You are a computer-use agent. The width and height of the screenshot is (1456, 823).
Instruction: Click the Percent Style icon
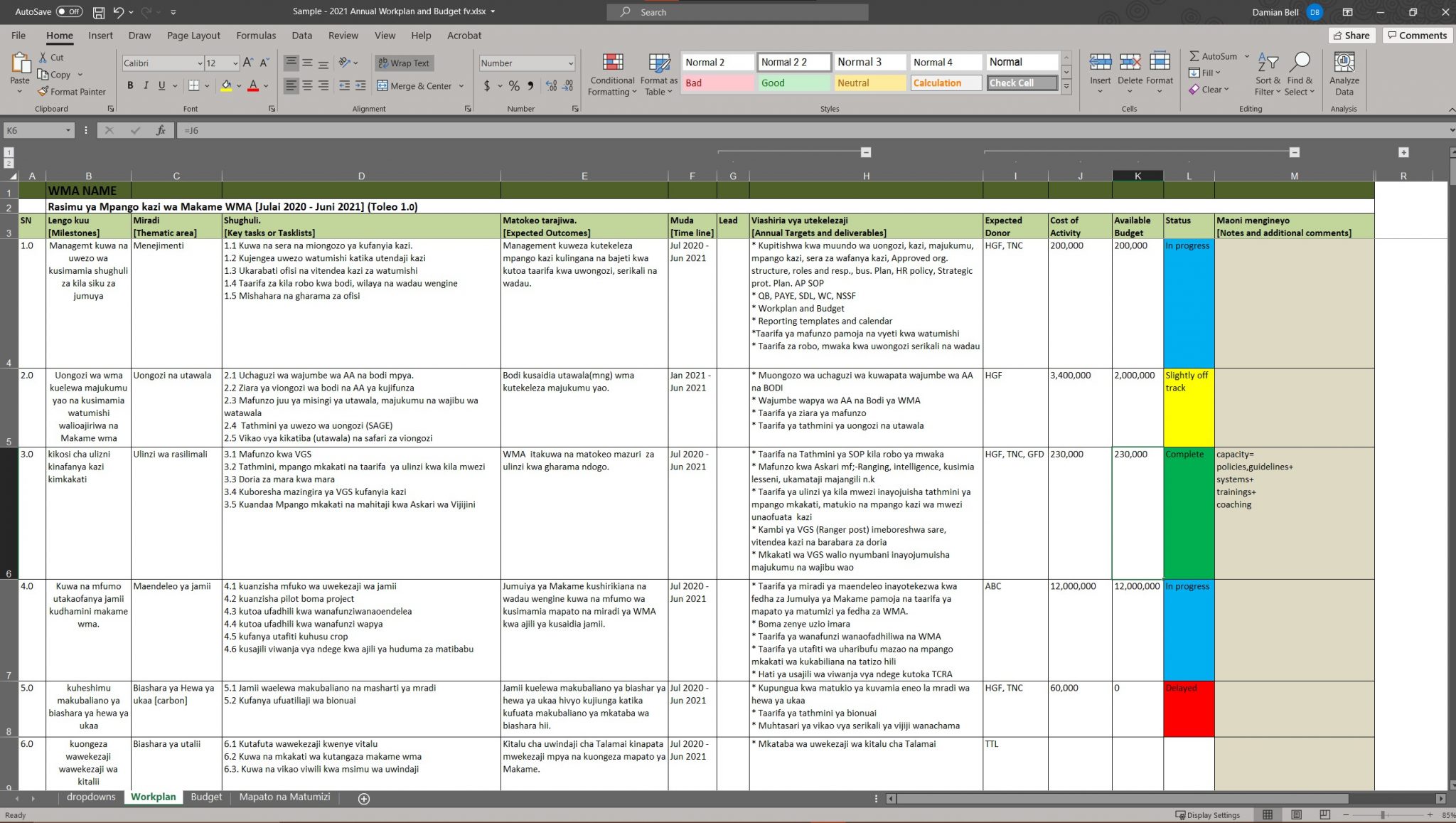pos(514,86)
